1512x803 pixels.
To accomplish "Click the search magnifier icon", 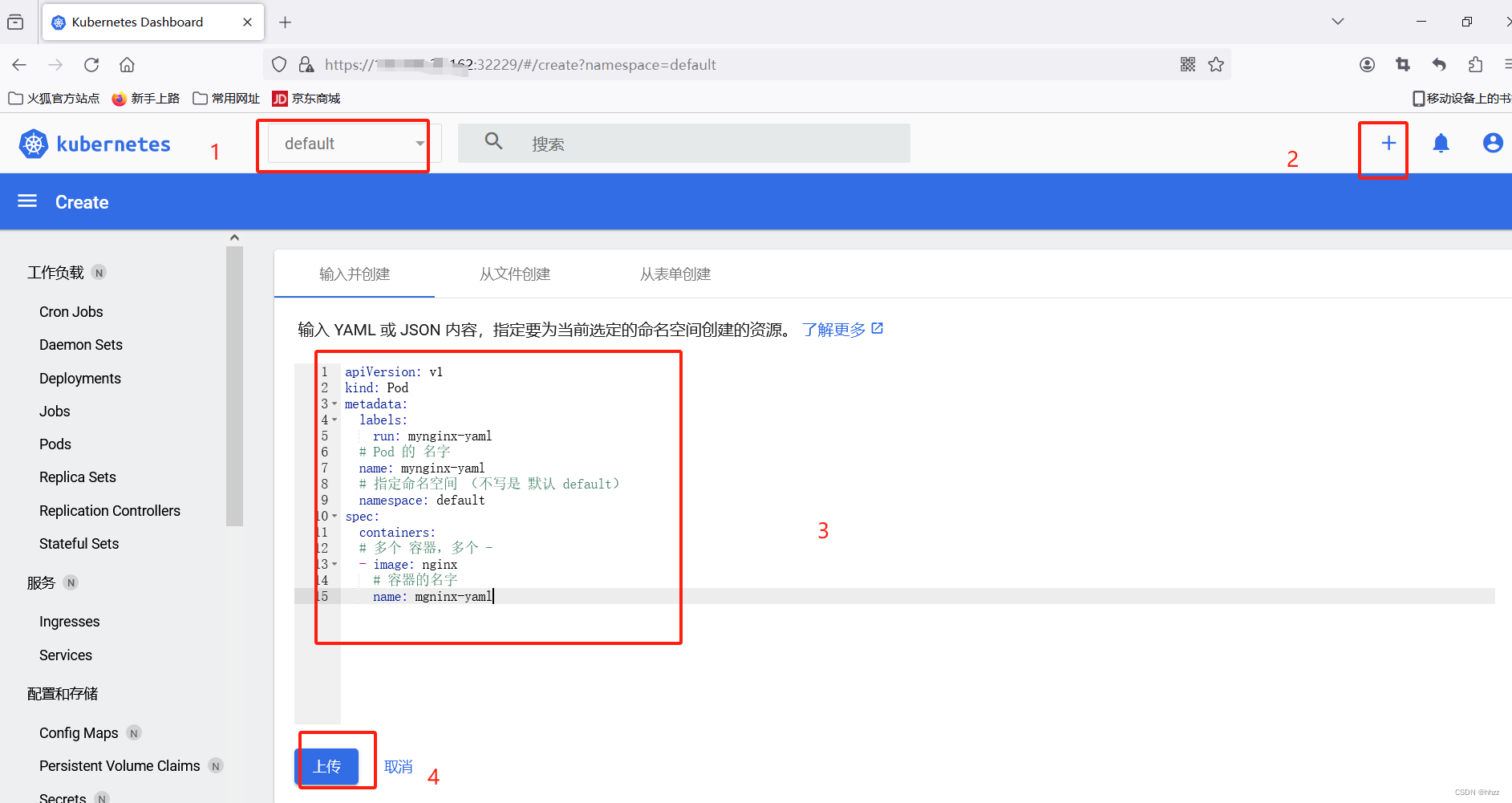I will click(494, 142).
